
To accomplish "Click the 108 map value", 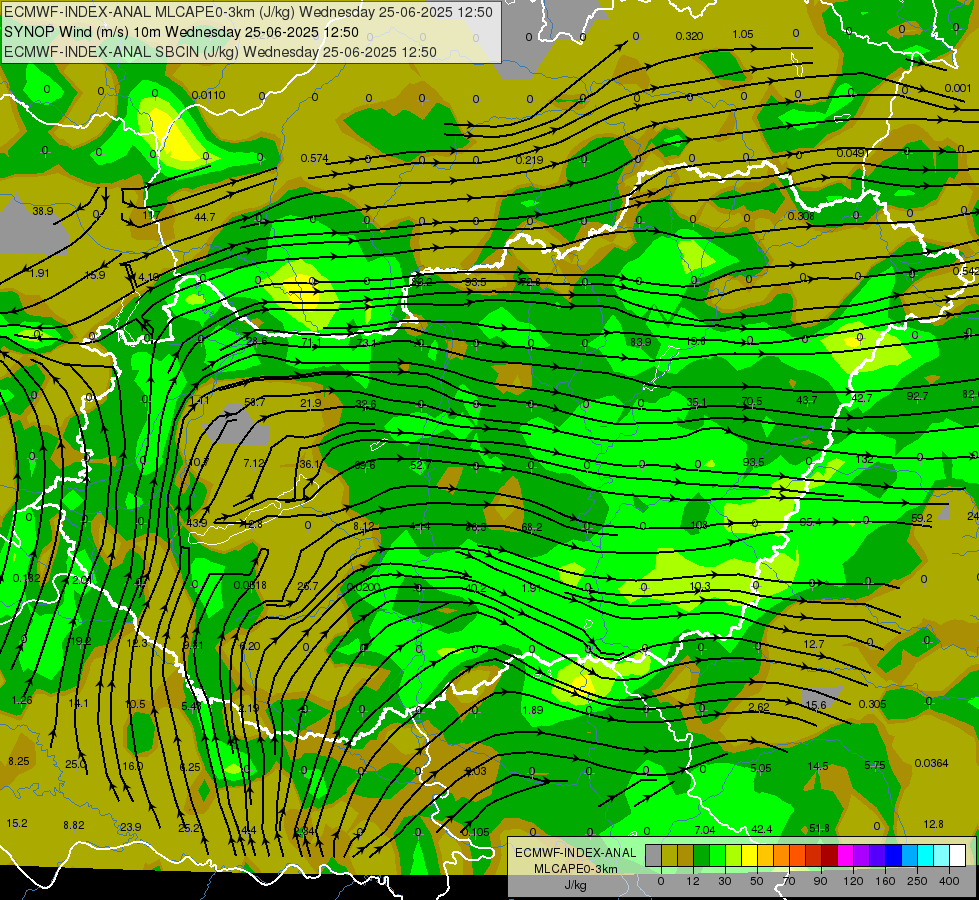I will click(699, 525).
